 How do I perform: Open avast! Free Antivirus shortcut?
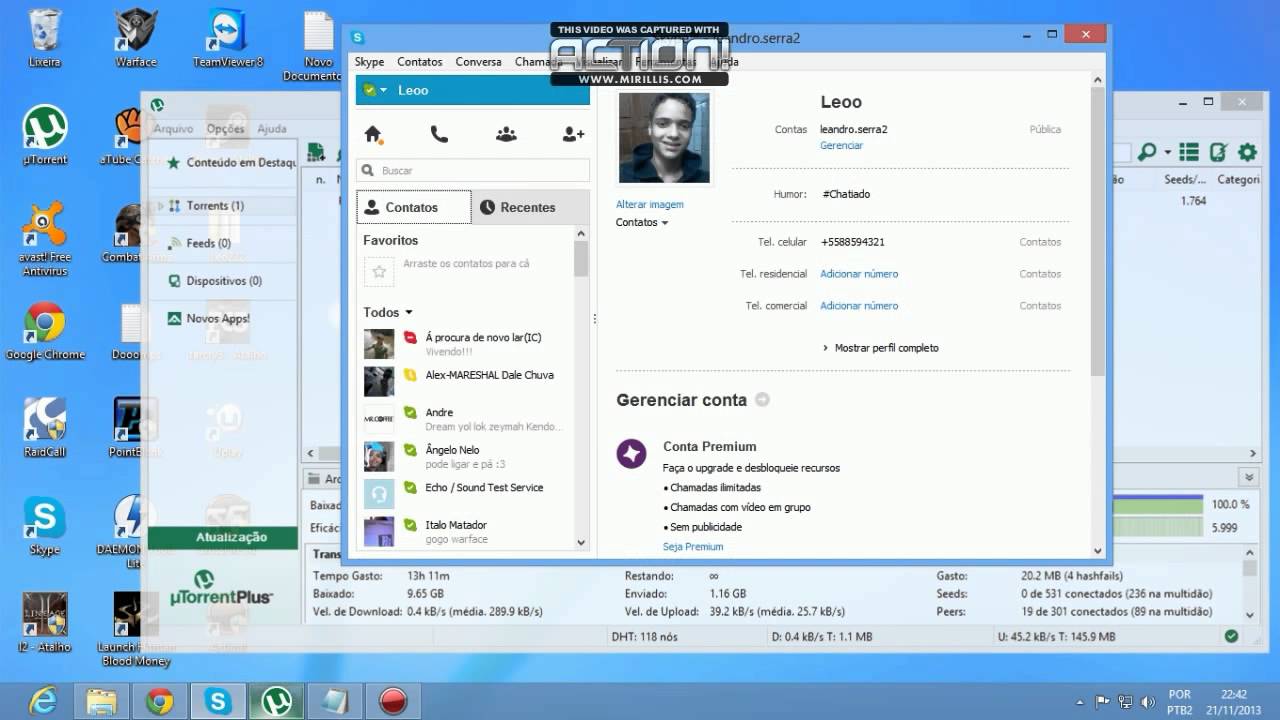point(44,239)
